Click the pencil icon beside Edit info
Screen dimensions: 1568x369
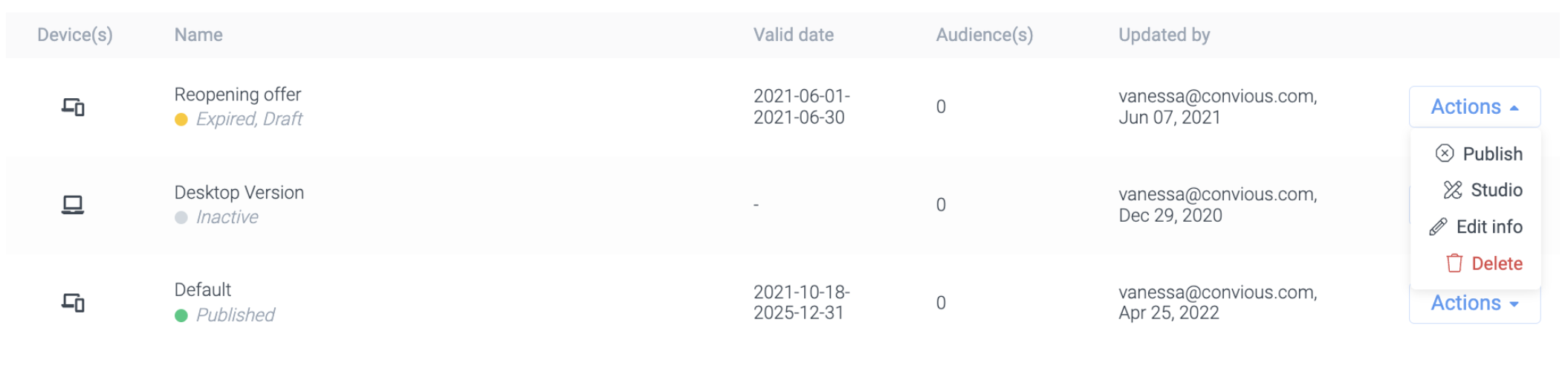[x=1438, y=227]
